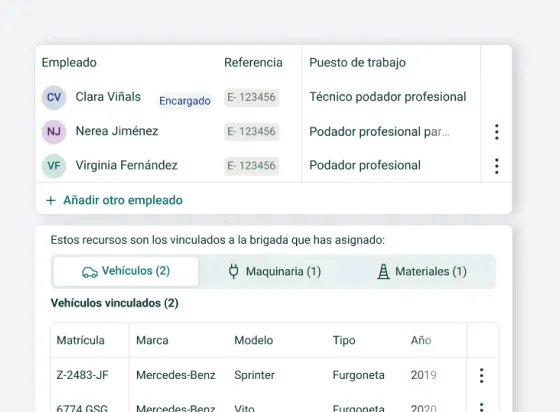Switch to the Maquinaria (1) tab
Image resolution: width=560 pixels, height=412 pixels.
[274, 271]
